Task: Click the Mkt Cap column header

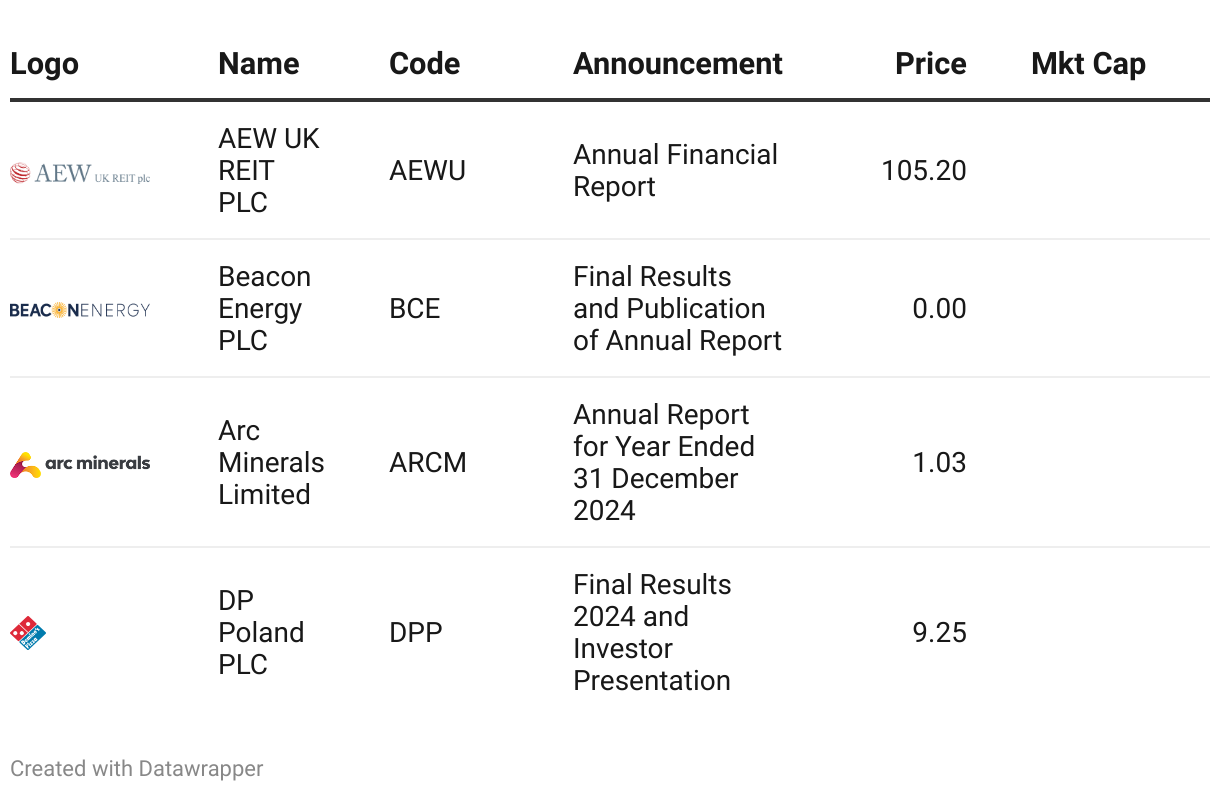Action: coord(1088,64)
